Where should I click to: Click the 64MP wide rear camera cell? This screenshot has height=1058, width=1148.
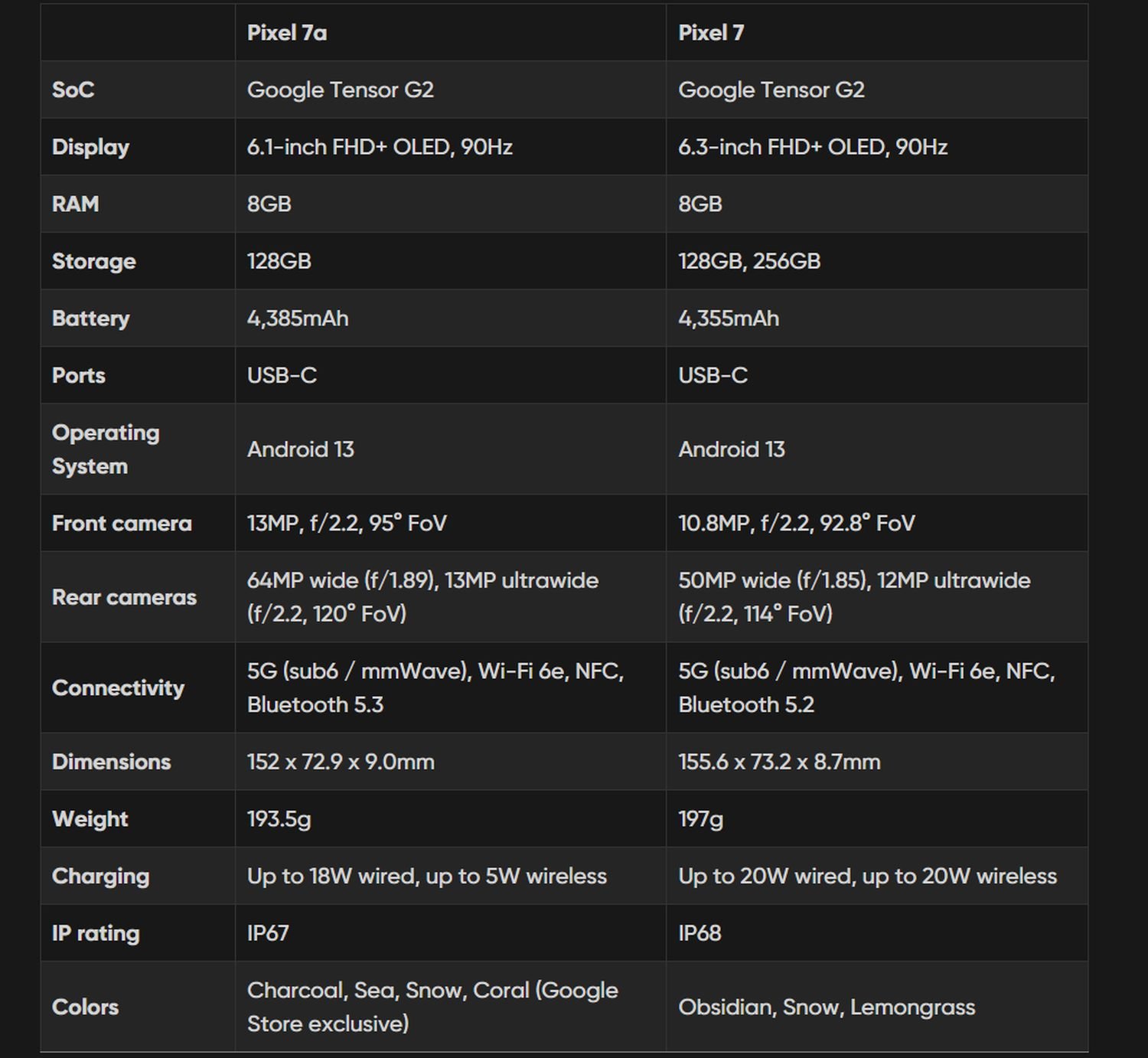click(422, 597)
